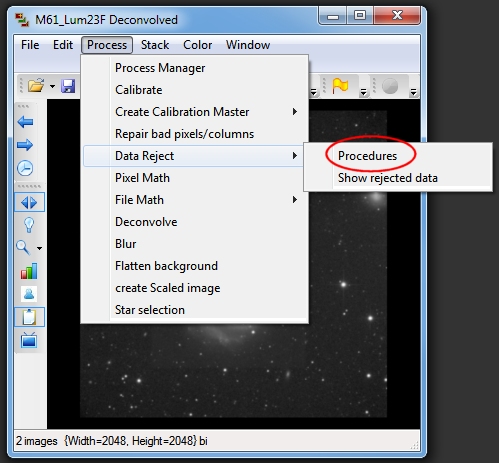Open the Stack menu
The image size is (499, 463).
[x=155, y=45]
